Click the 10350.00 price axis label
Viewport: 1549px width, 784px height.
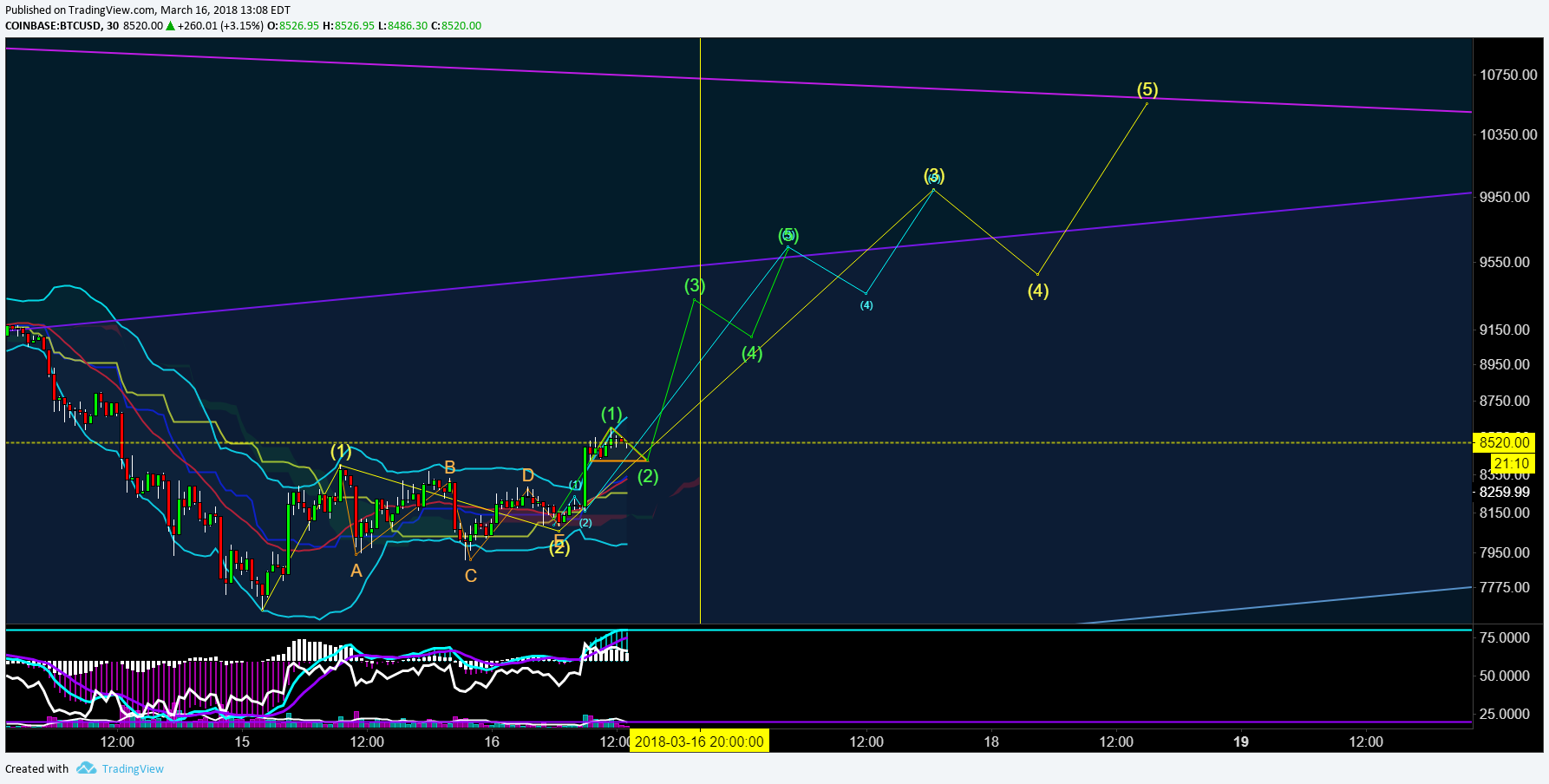pos(1508,134)
